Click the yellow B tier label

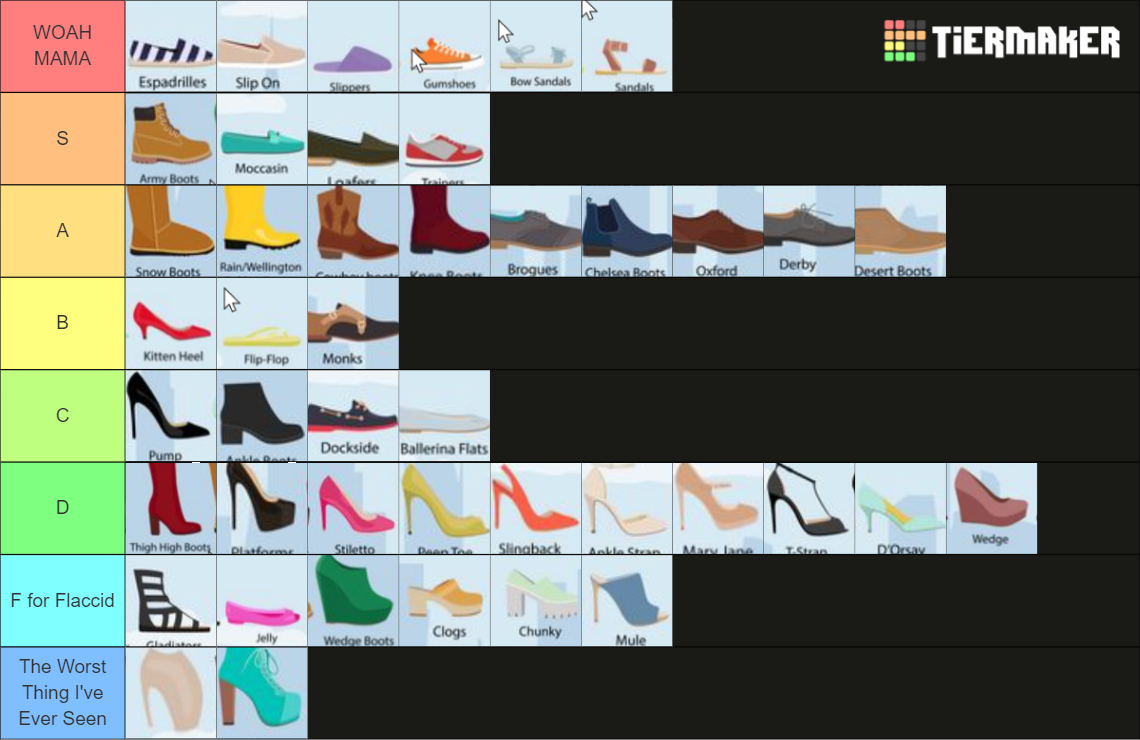[62, 323]
